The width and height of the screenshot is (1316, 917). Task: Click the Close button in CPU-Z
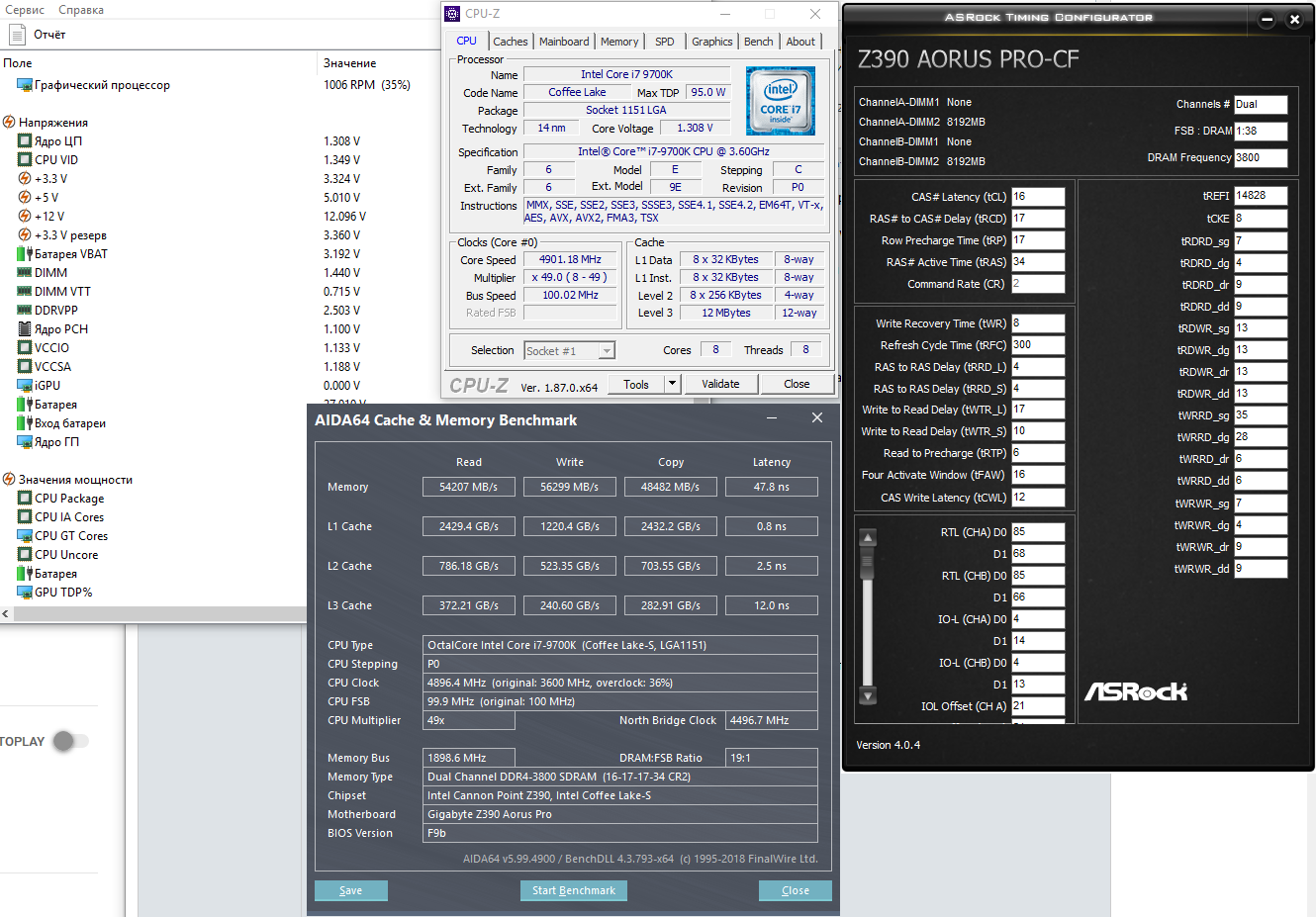pyautogui.click(x=797, y=384)
